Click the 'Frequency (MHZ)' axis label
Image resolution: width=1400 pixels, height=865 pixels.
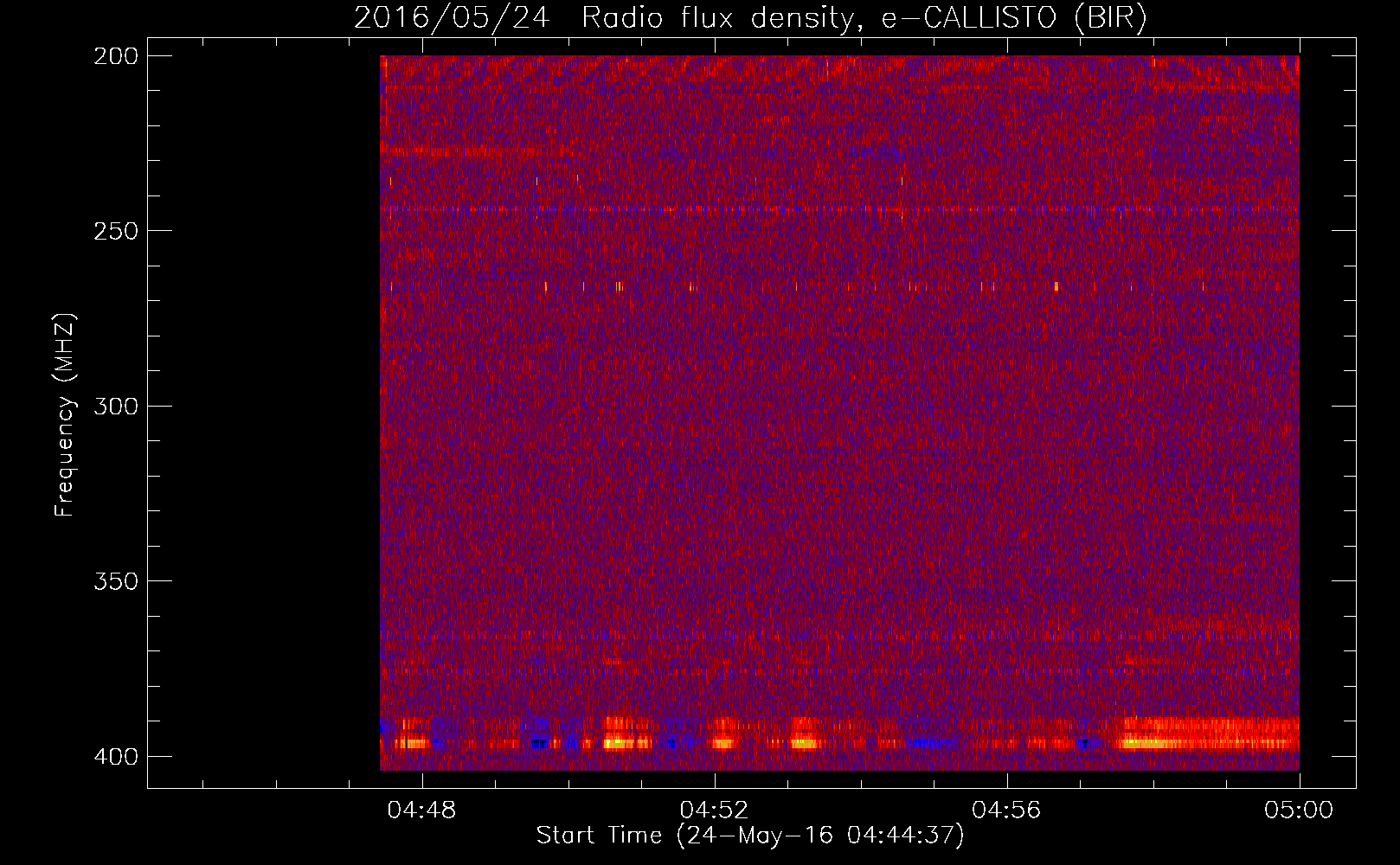[x=65, y=415]
